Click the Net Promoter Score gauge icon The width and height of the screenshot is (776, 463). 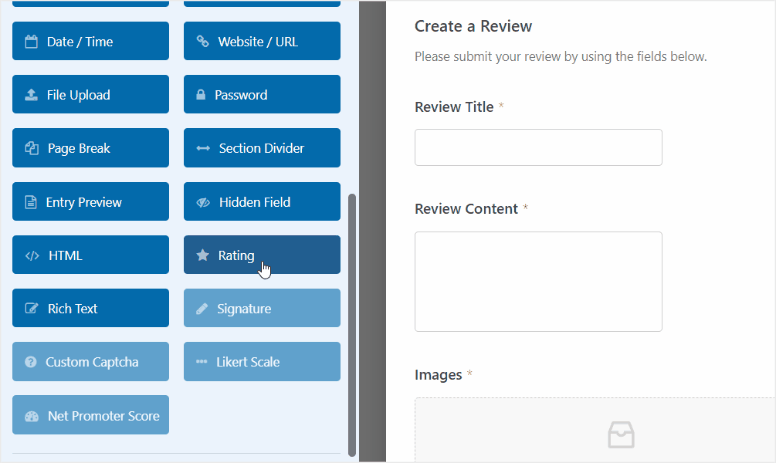31,416
